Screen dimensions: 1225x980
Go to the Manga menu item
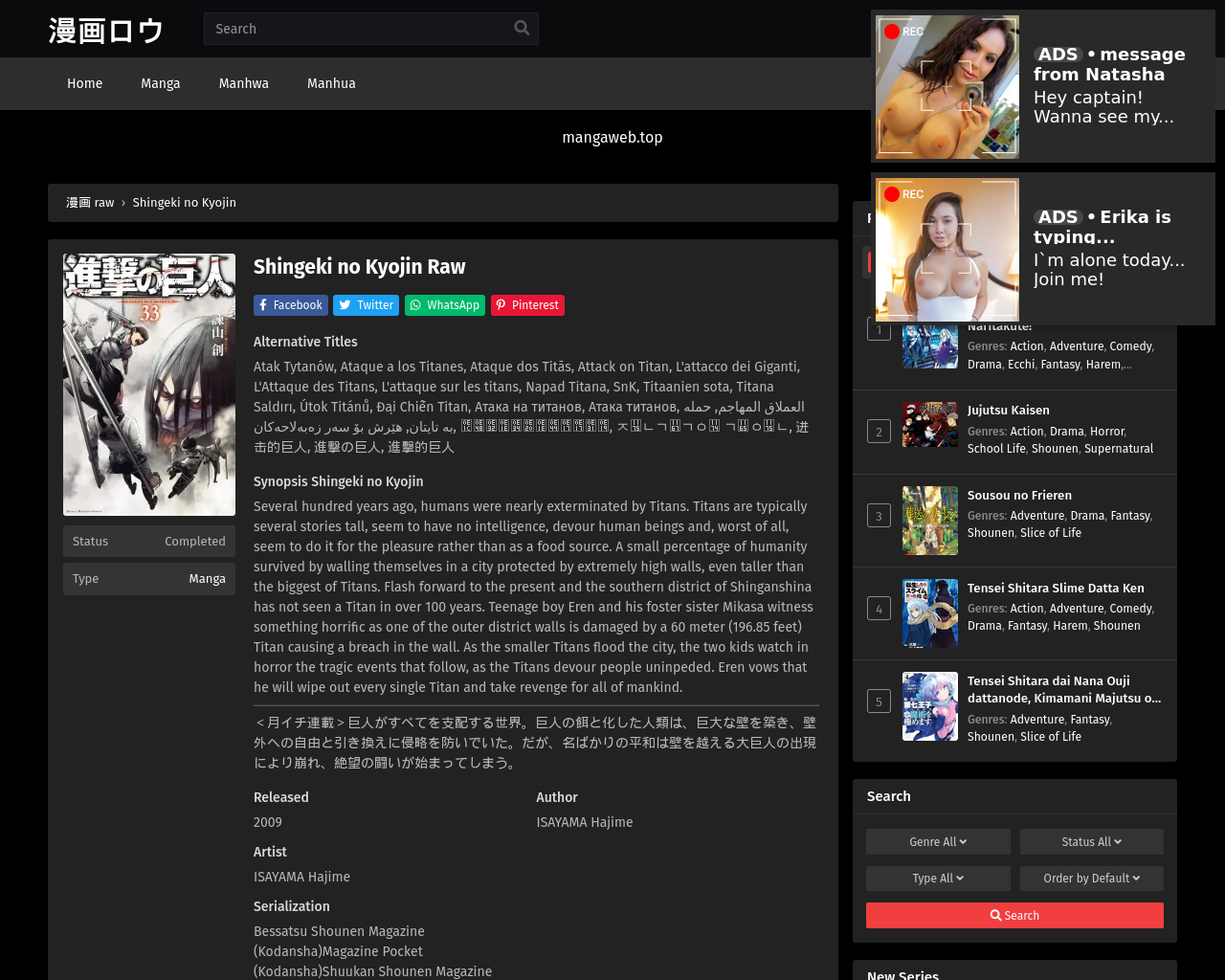(x=161, y=84)
